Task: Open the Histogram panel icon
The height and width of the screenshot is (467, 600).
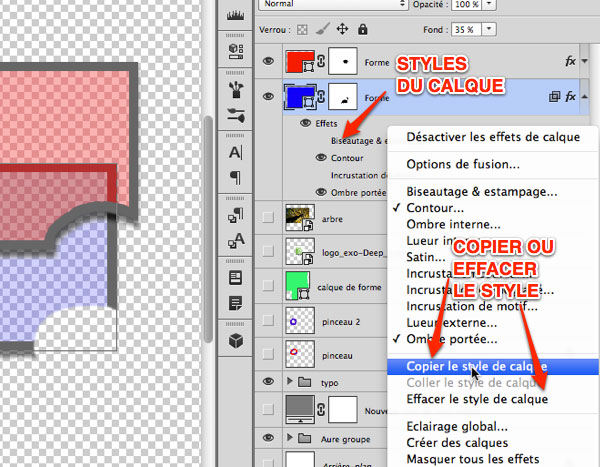Action: point(235,15)
